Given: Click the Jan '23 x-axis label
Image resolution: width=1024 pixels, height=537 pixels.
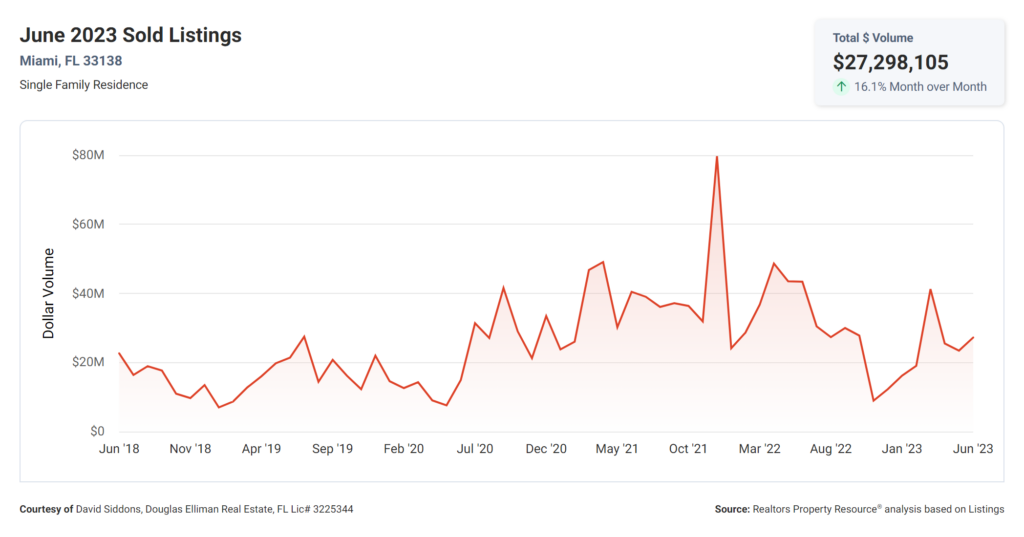Looking at the screenshot, I should click(x=902, y=449).
